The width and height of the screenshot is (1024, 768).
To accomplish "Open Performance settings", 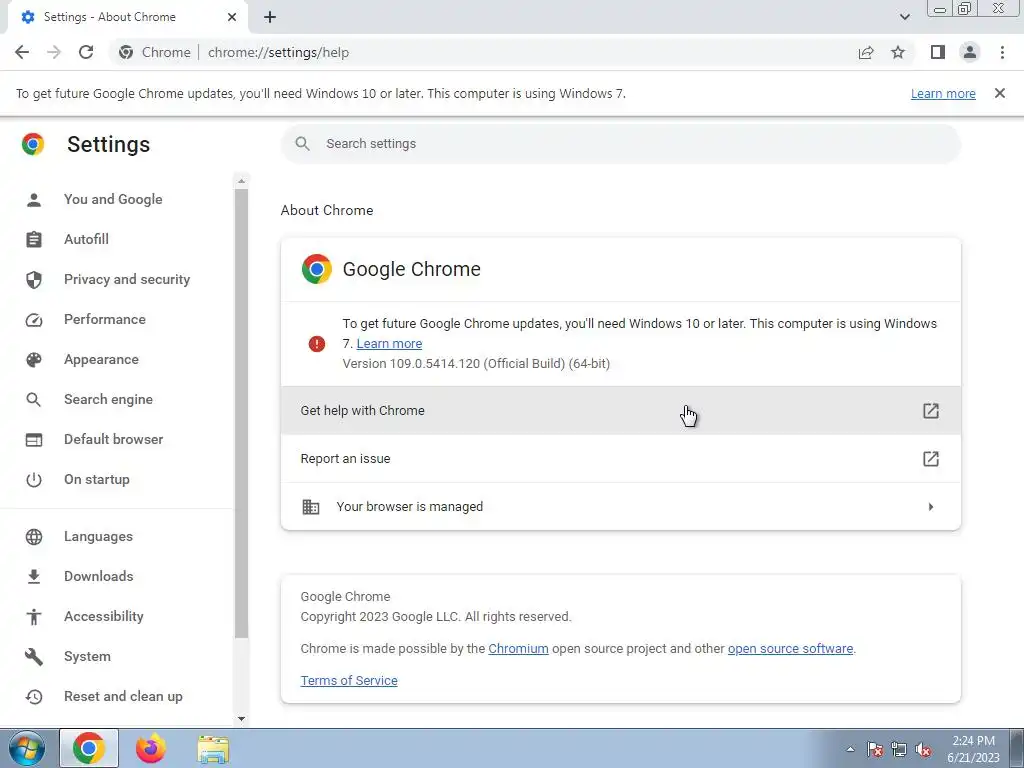I will pyautogui.click(x=104, y=319).
